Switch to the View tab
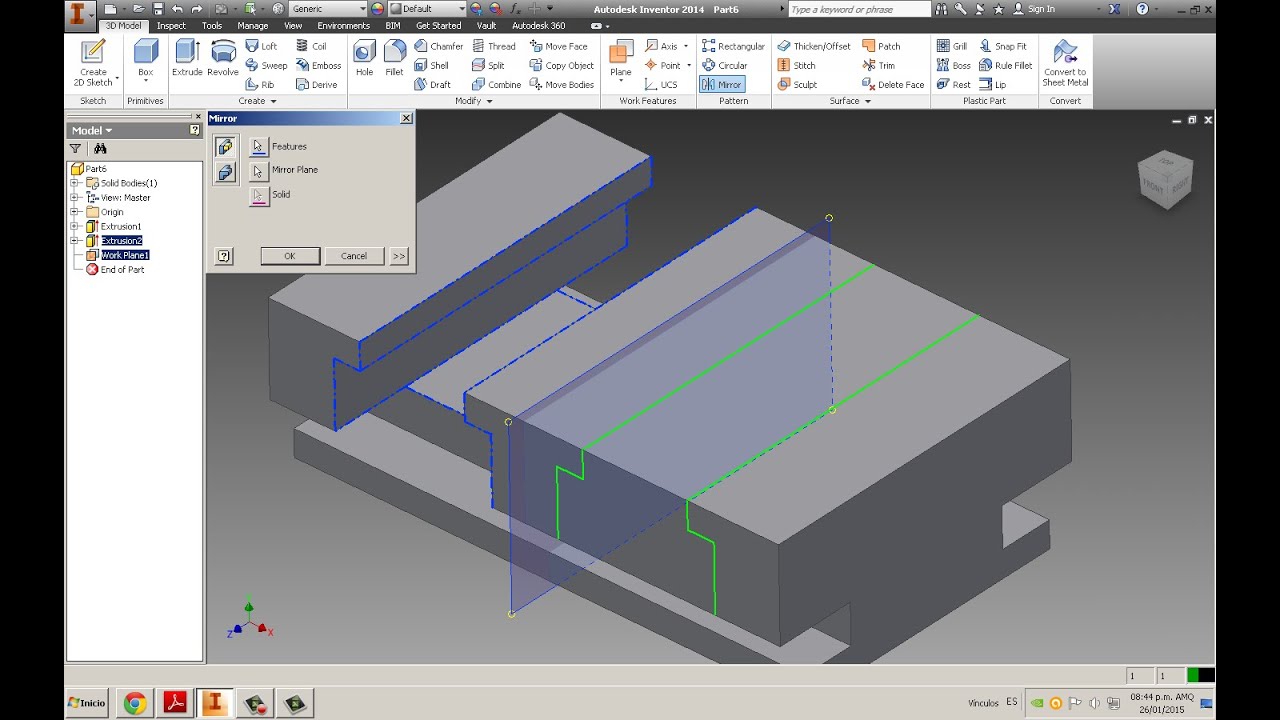 point(293,26)
